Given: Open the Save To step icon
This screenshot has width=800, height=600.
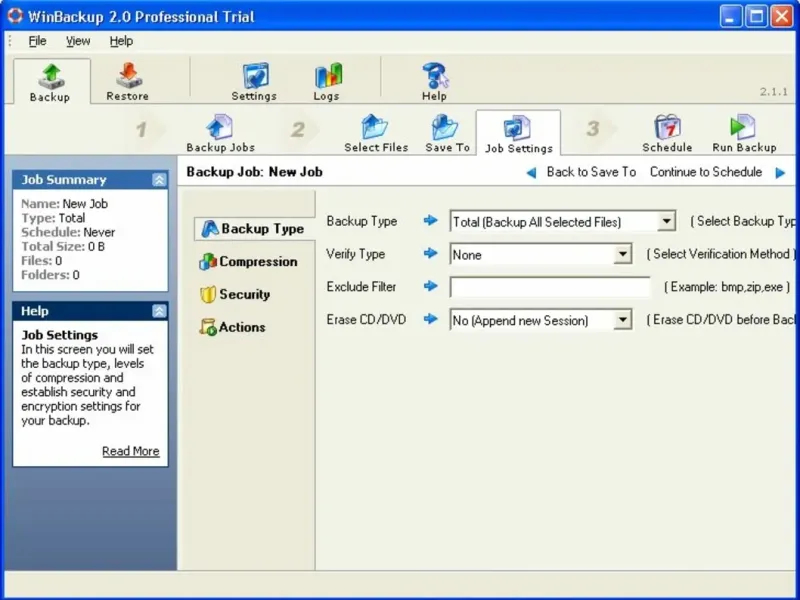Looking at the screenshot, I should pyautogui.click(x=447, y=134).
